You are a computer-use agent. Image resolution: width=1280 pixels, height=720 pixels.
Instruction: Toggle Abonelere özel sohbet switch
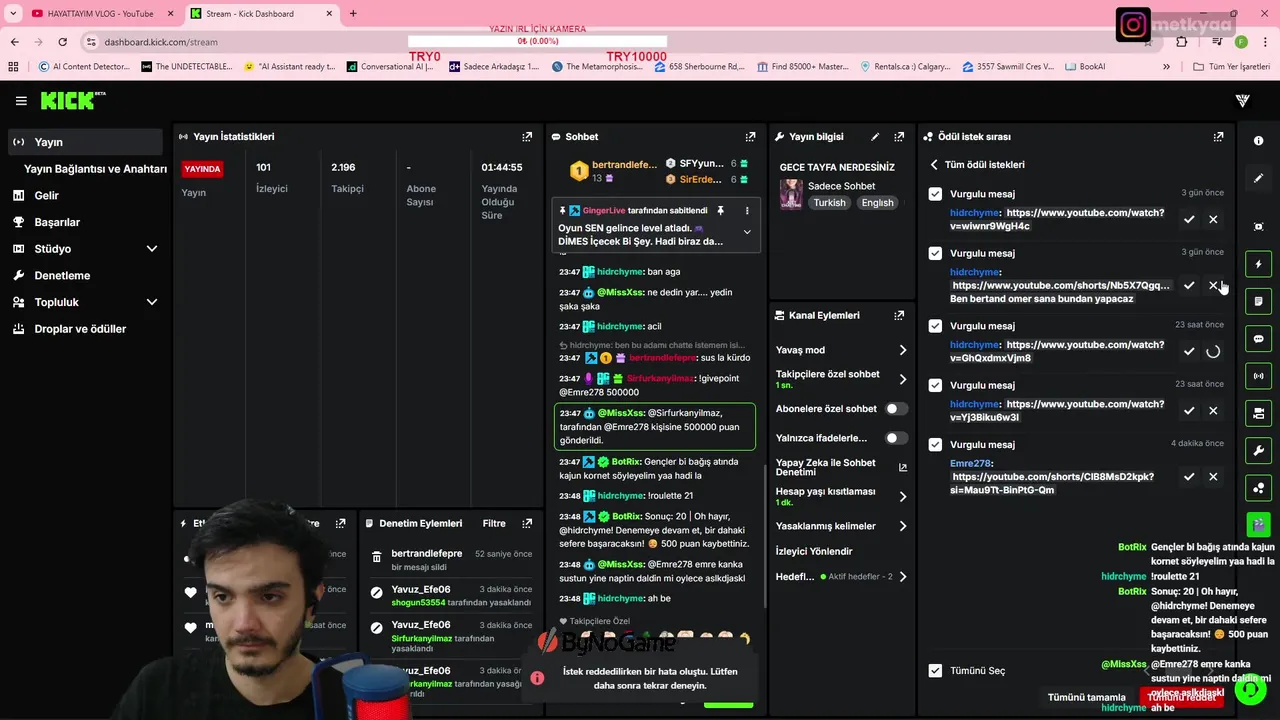[897, 409]
